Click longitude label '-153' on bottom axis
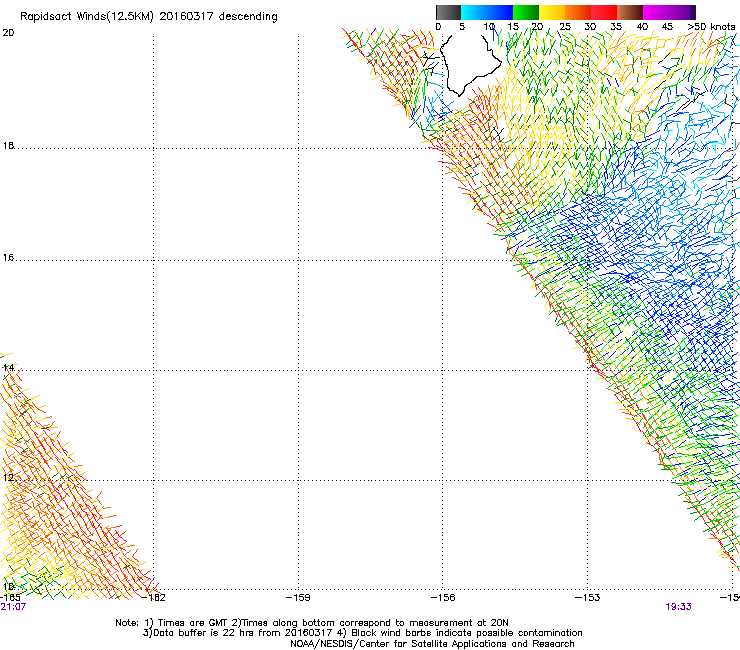The width and height of the screenshot is (740, 650). tap(588, 598)
